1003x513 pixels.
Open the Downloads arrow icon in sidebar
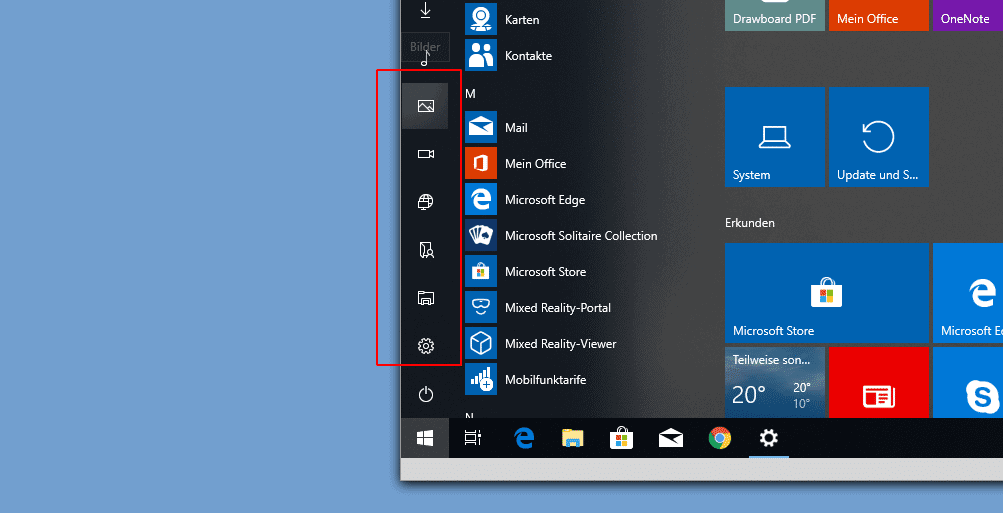click(x=425, y=10)
